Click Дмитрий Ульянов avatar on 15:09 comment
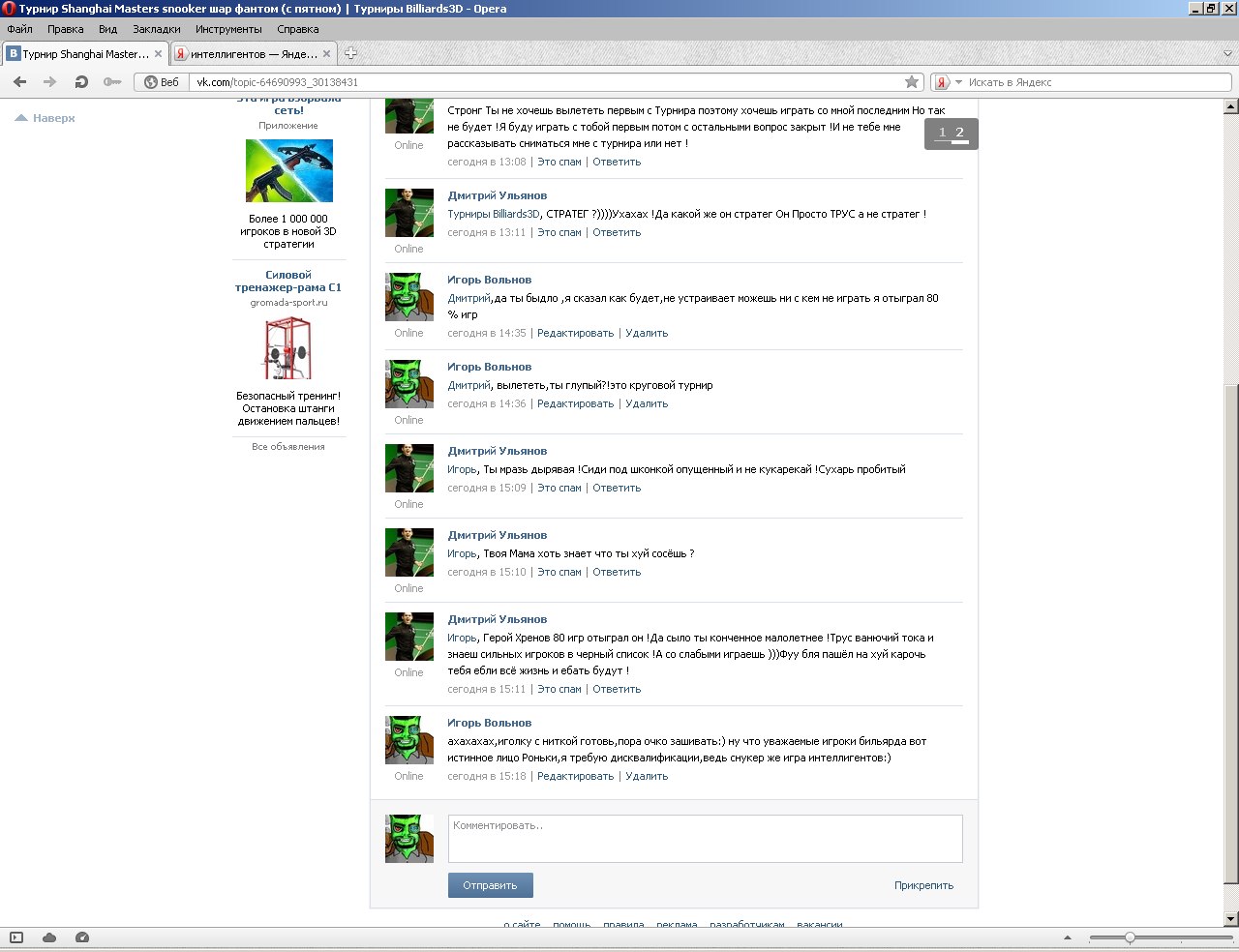Screen dimensions: 1239x952 tap(409, 468)
